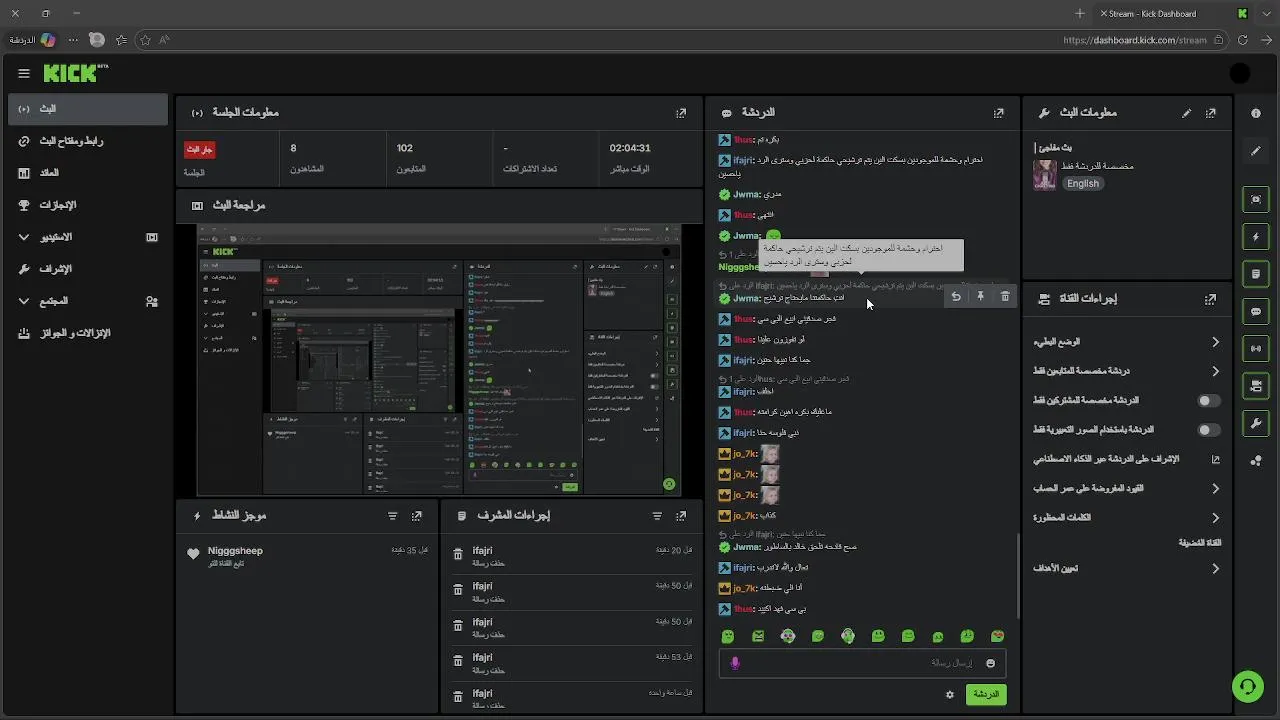Toggle the chat widget in right rail

(1256, 311)
